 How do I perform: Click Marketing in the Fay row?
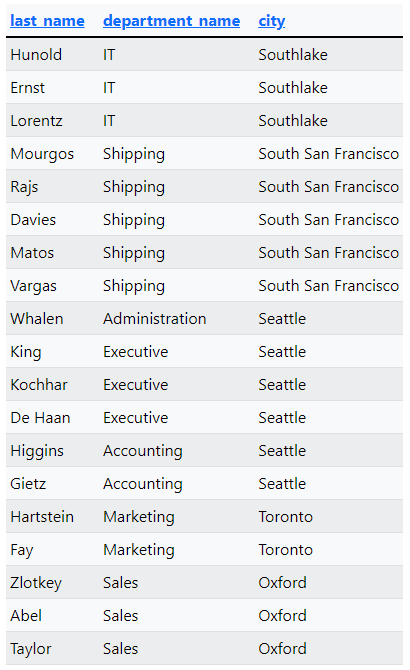[139, 550]
